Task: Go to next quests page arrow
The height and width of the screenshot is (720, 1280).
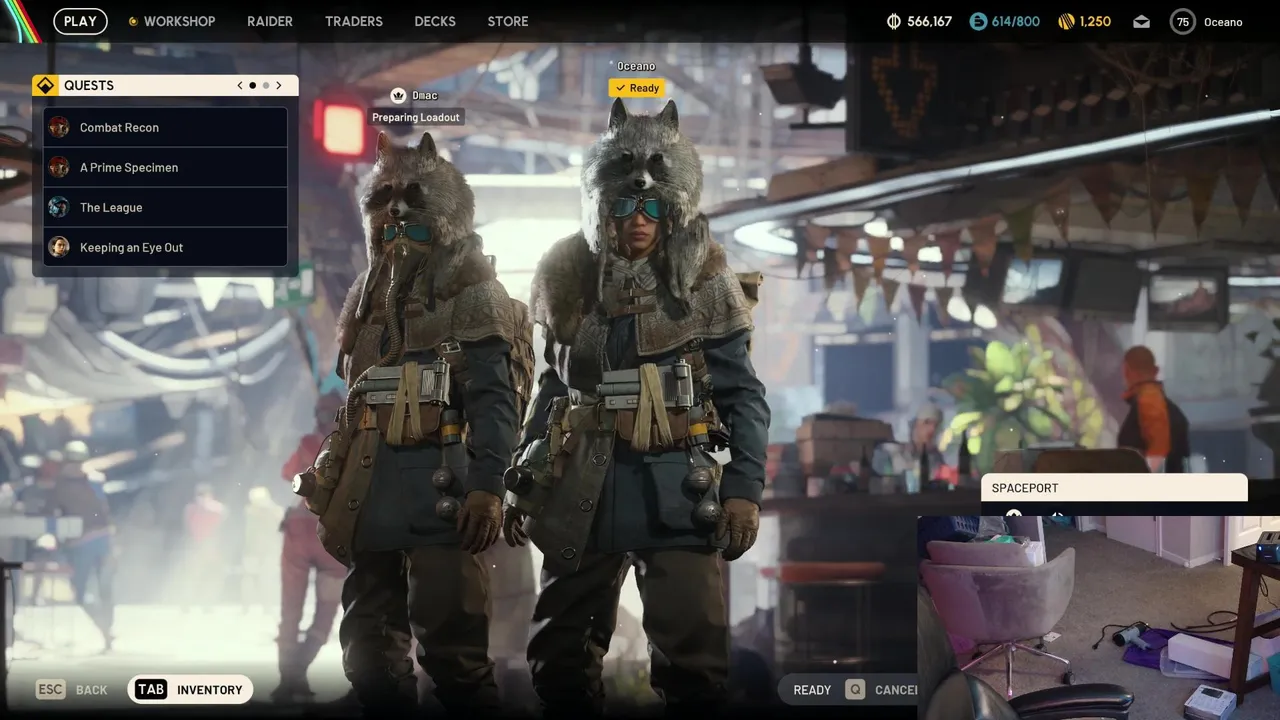Action: click(279, 85)
